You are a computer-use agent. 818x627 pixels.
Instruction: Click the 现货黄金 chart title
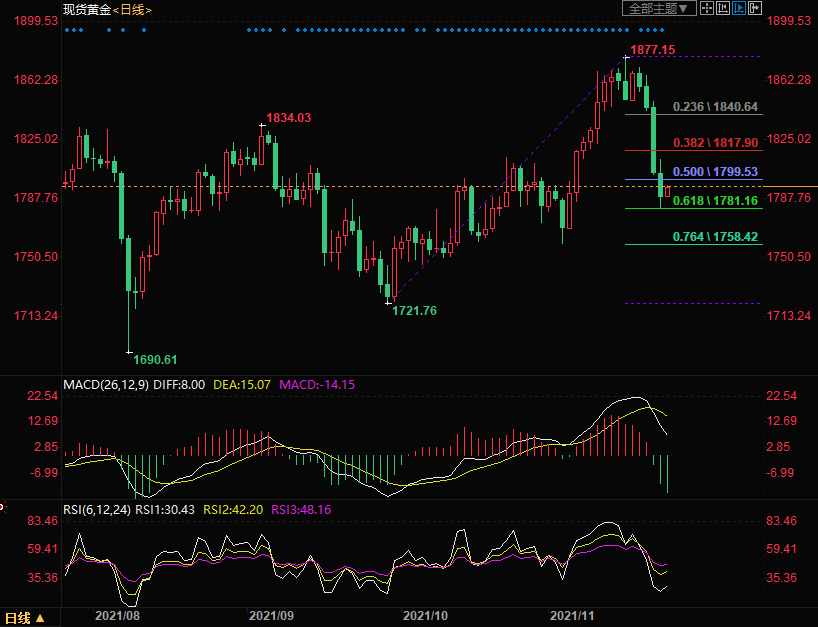pos(85,9)
